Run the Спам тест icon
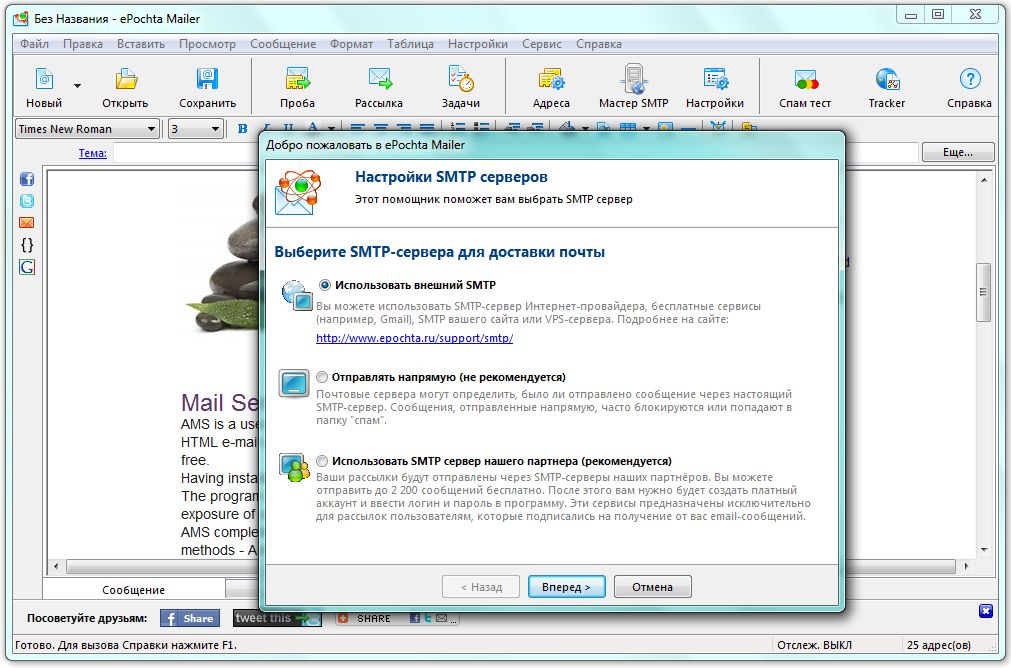The image size is (1011, 668). click(x=805, y=79)
